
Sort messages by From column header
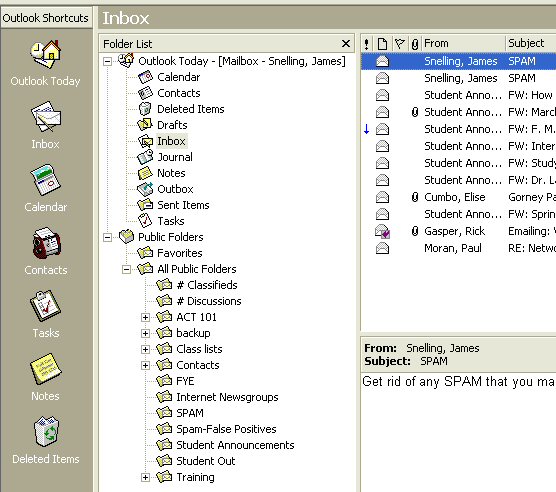click(x=463, y=44)
